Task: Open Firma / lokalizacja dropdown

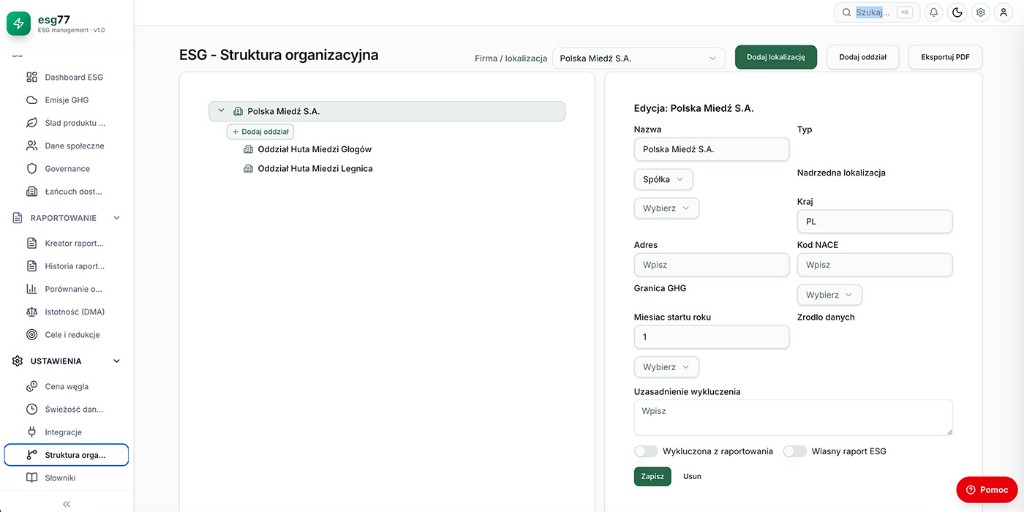Action: pyautogui.click(x=638, y=57)
